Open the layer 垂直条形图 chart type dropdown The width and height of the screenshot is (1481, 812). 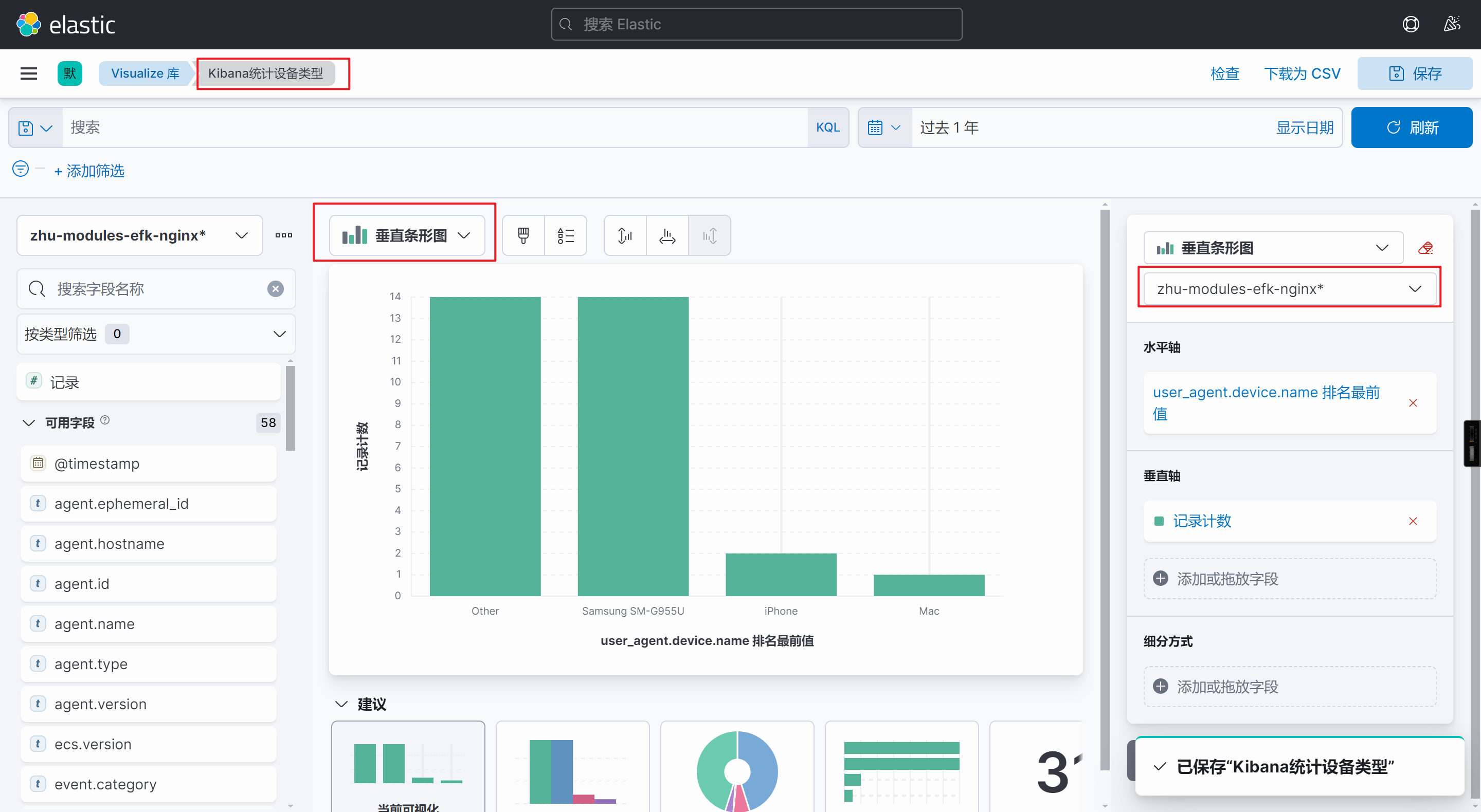click(x=1273, y=248)
